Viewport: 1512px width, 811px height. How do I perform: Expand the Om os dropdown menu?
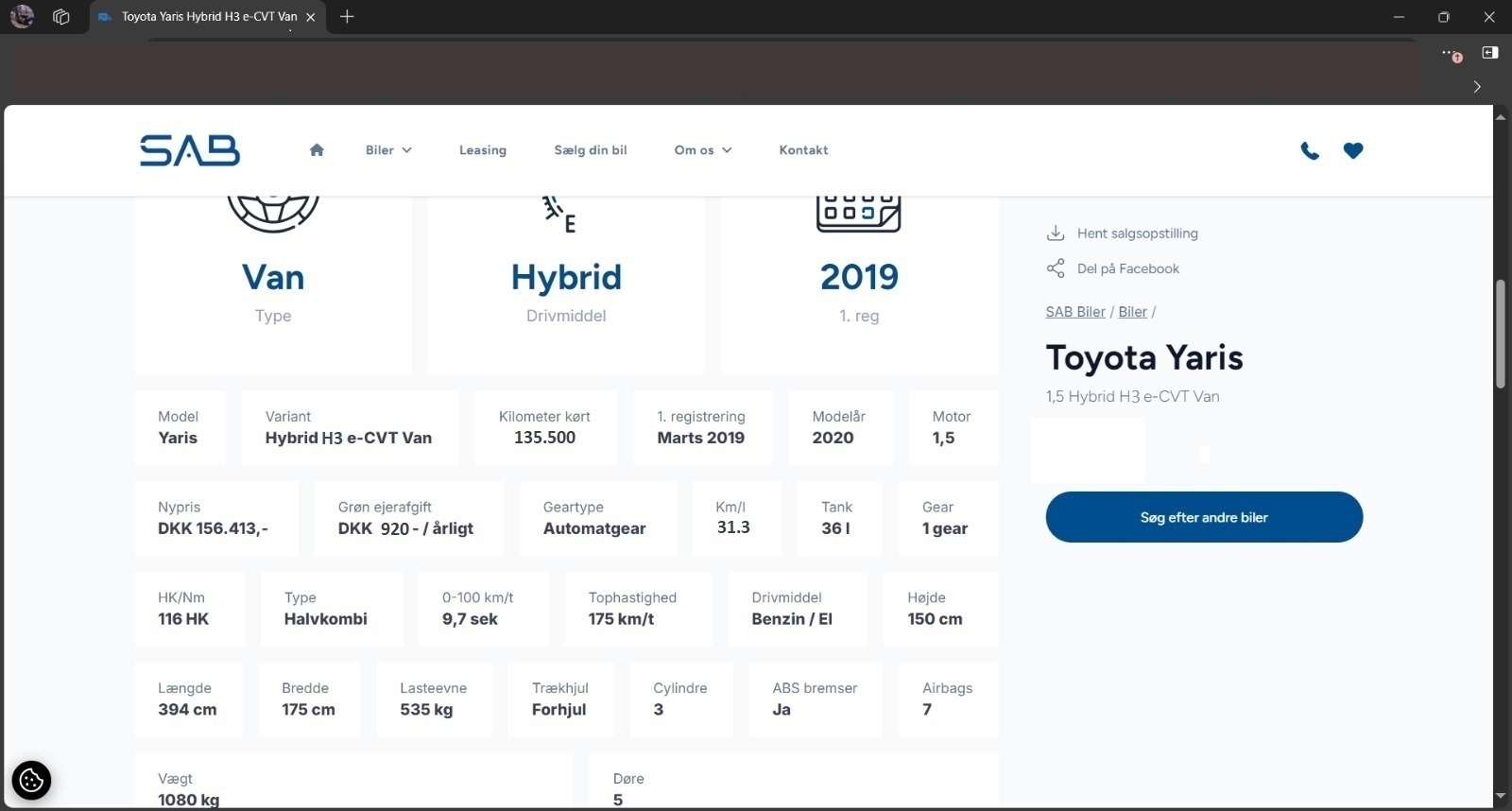pyautogui.click(x=702, y=150)
